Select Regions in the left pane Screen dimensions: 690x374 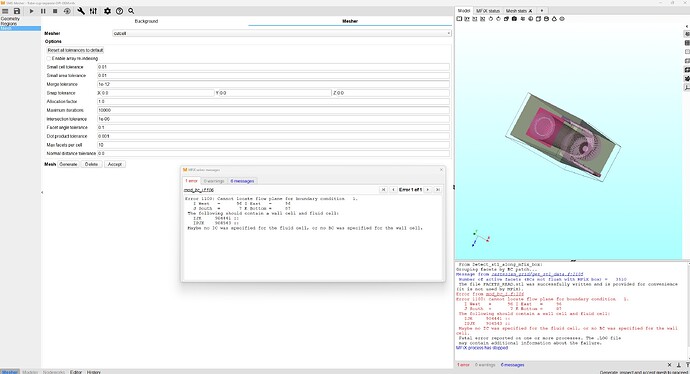point(9,24)
